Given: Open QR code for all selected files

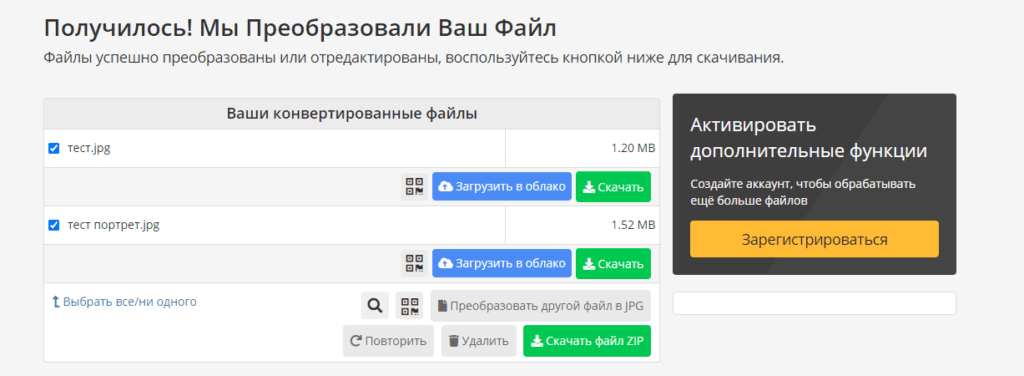Looking at the screenshot, I should (x=409, y=306).
